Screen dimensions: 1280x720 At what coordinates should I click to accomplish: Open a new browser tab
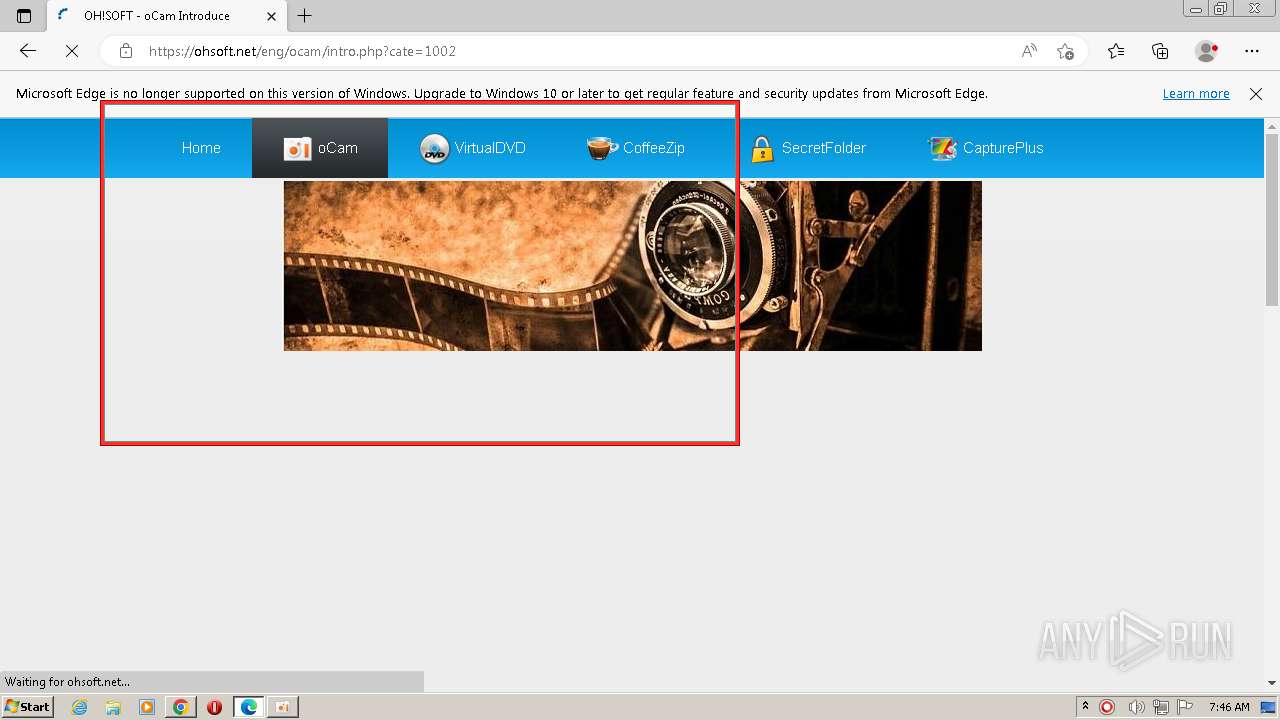point(305,16)
